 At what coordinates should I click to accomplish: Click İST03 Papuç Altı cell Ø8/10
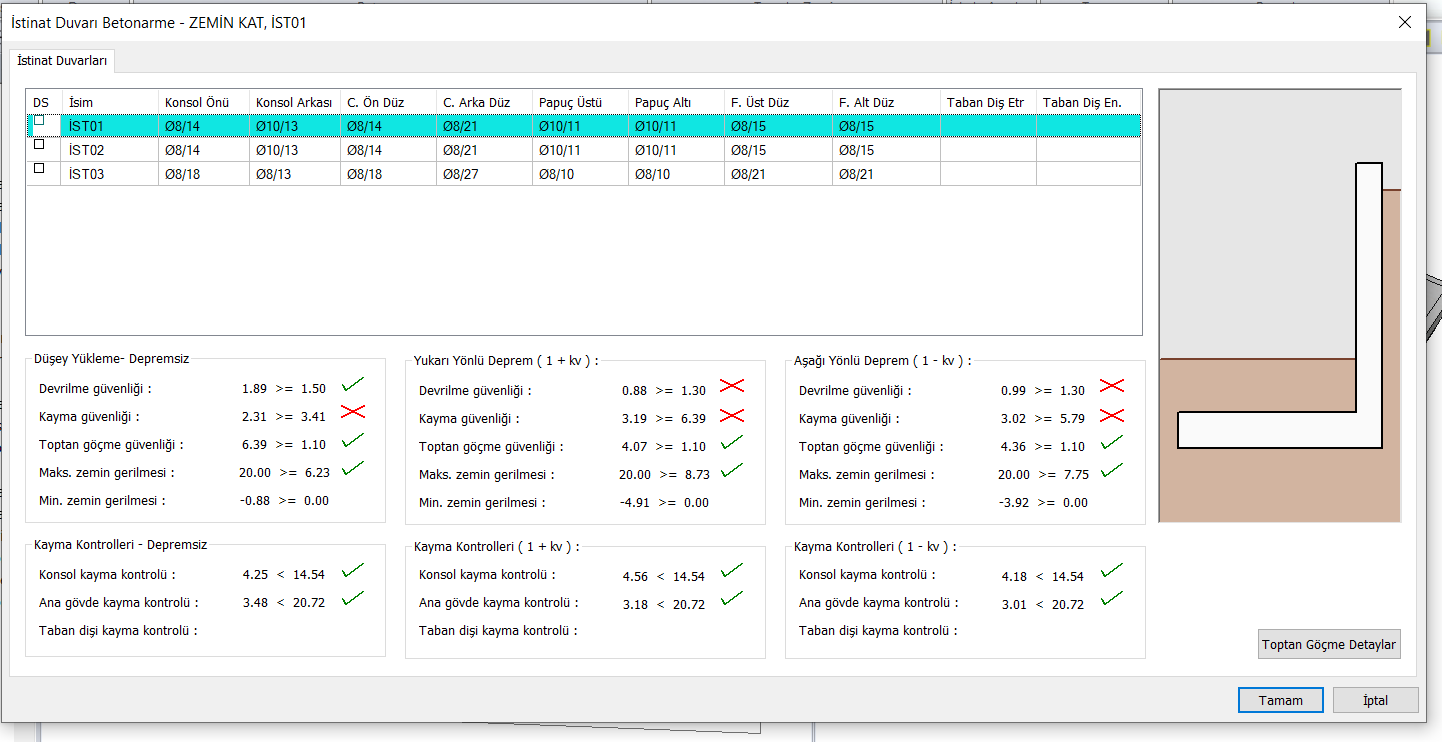click(676, 174)
